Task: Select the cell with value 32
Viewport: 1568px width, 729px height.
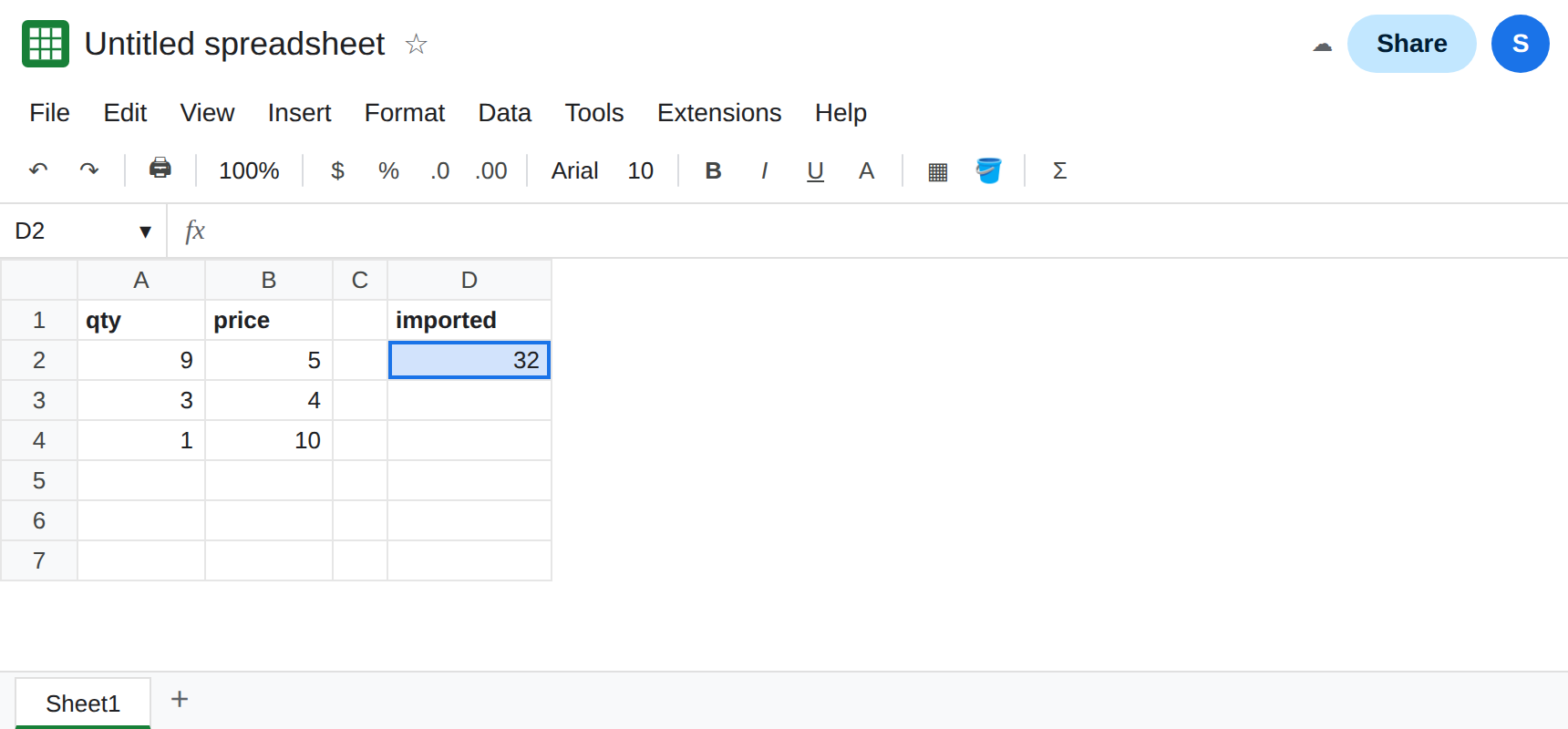Action: coord(469,360)
